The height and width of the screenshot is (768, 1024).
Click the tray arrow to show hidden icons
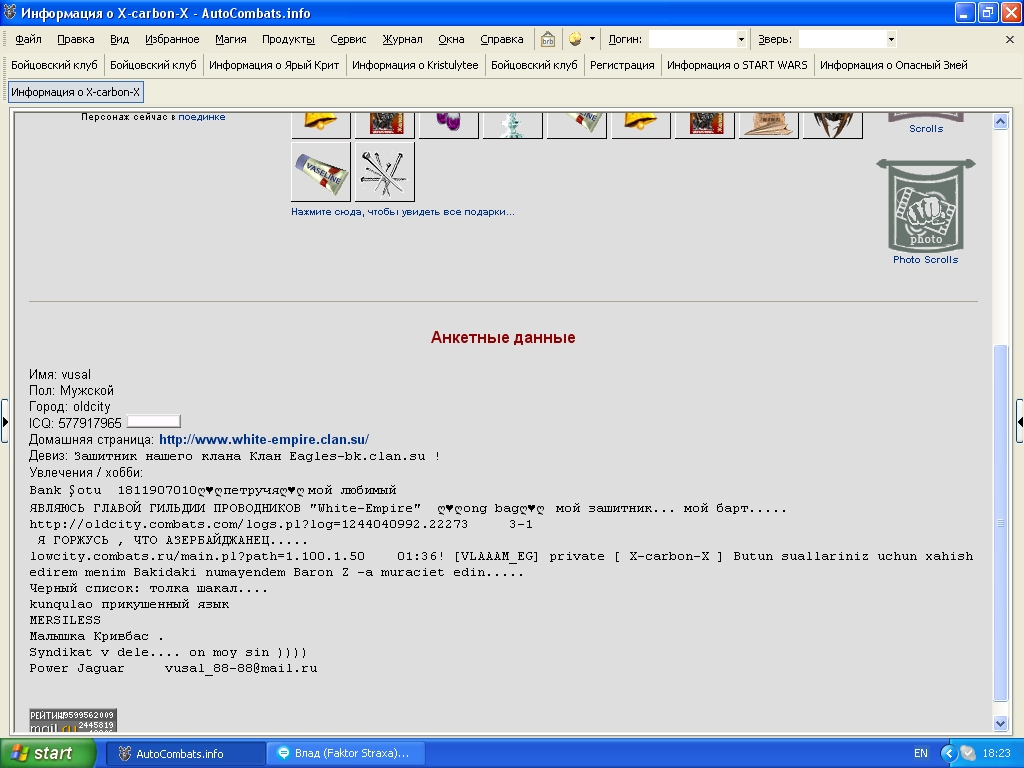[948, 753]
